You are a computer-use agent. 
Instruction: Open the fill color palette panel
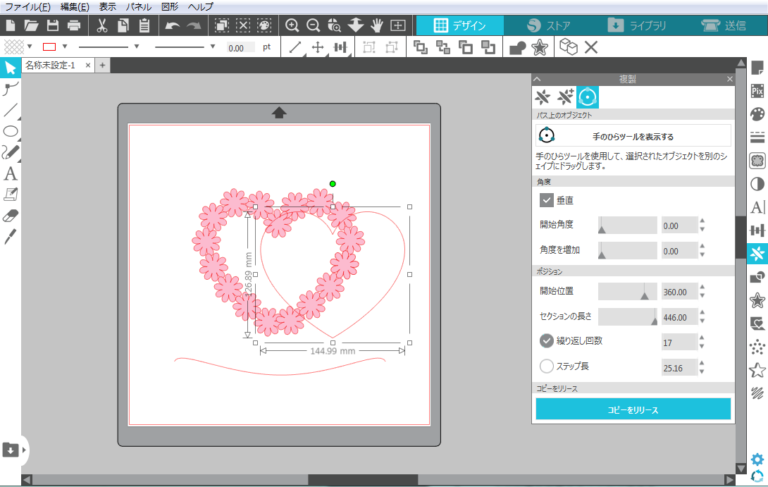pyautogui.click(x=757, y=114)
